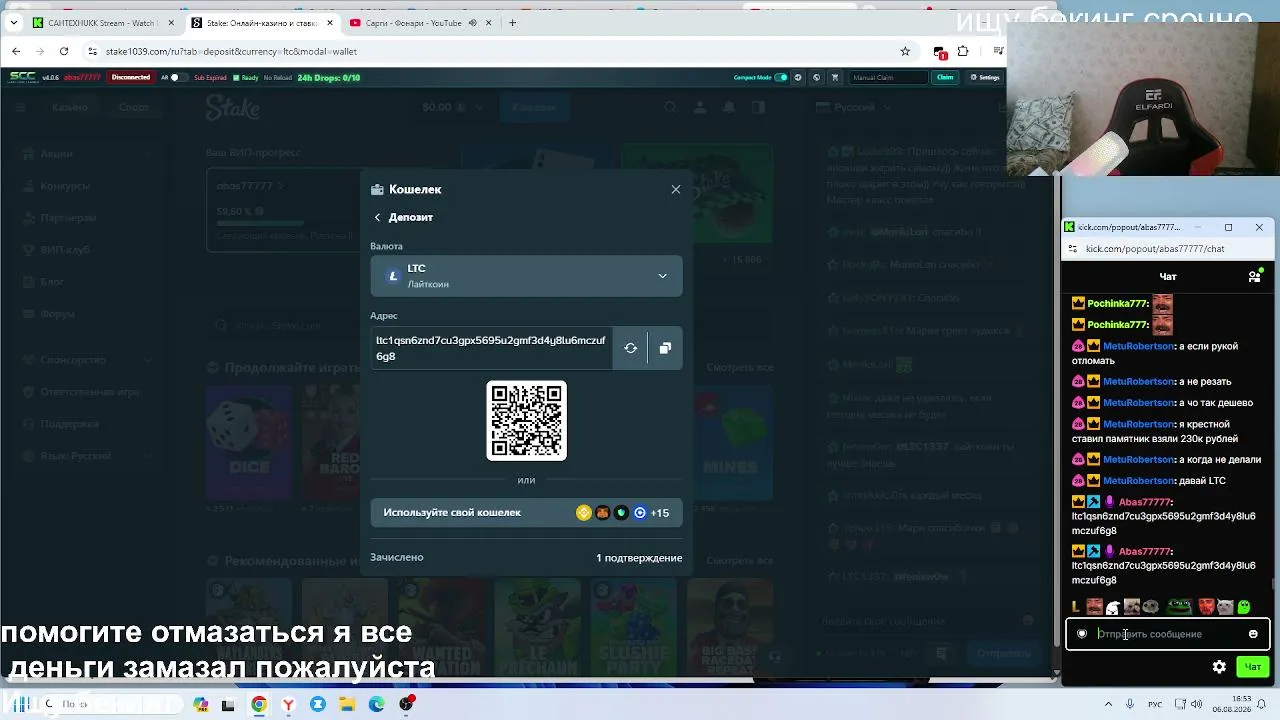
Task: Generate a new deposit address with refresh icon
Action: [630, 348]
